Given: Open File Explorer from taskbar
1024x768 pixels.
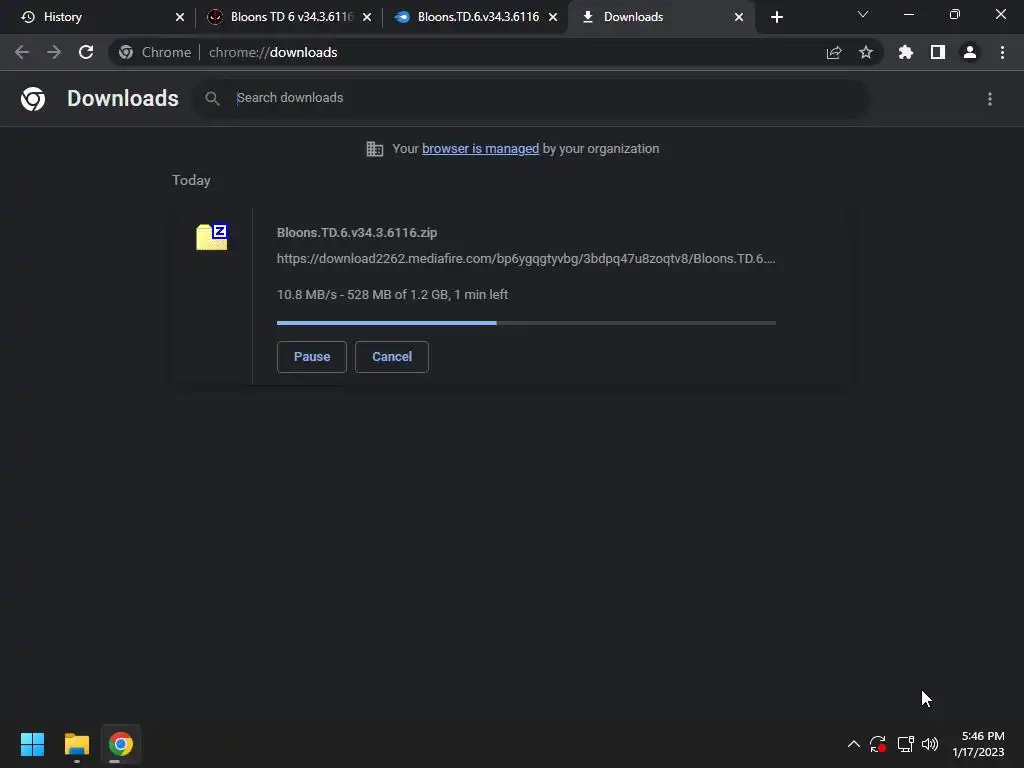Looking at the screenshot, I should (x=76, y=744).
